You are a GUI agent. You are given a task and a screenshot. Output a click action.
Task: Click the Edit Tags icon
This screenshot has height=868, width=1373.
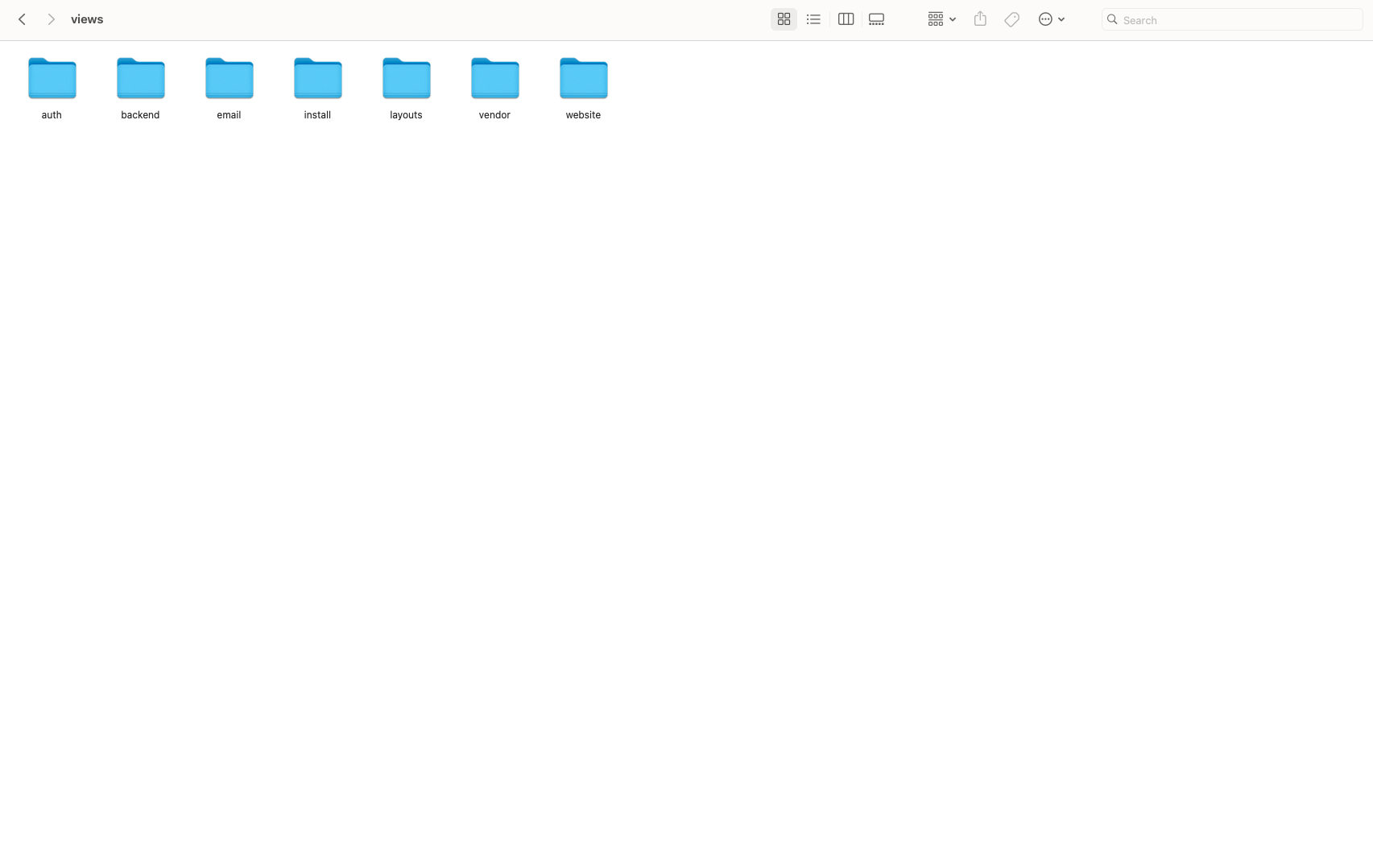tap(1012, 19)
